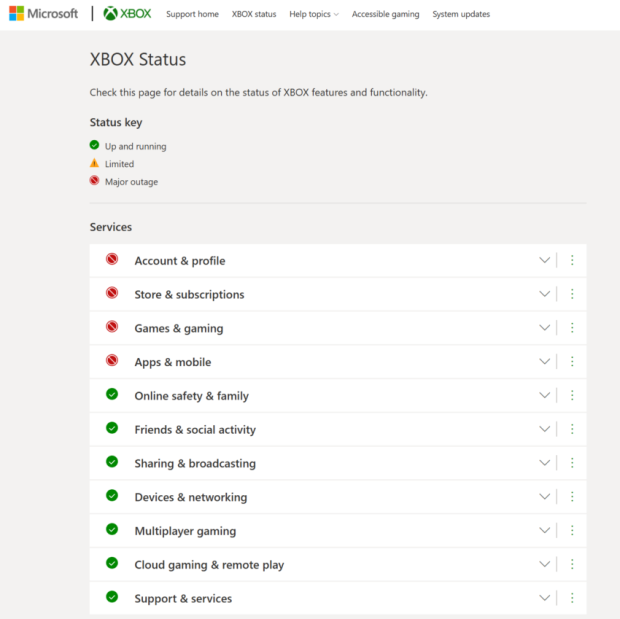620x619 pixels.
Task: Open Accessible gaming page
Action: coord(386,14)
